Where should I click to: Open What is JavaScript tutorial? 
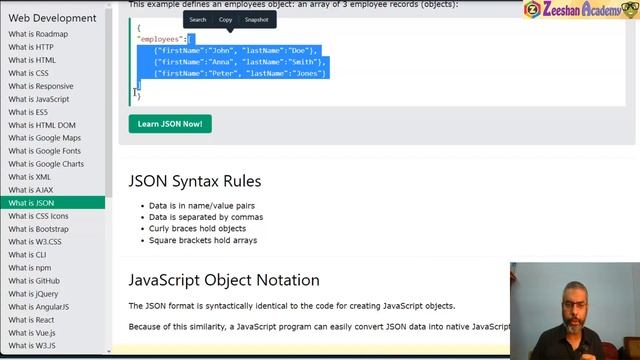coord(39,100)
